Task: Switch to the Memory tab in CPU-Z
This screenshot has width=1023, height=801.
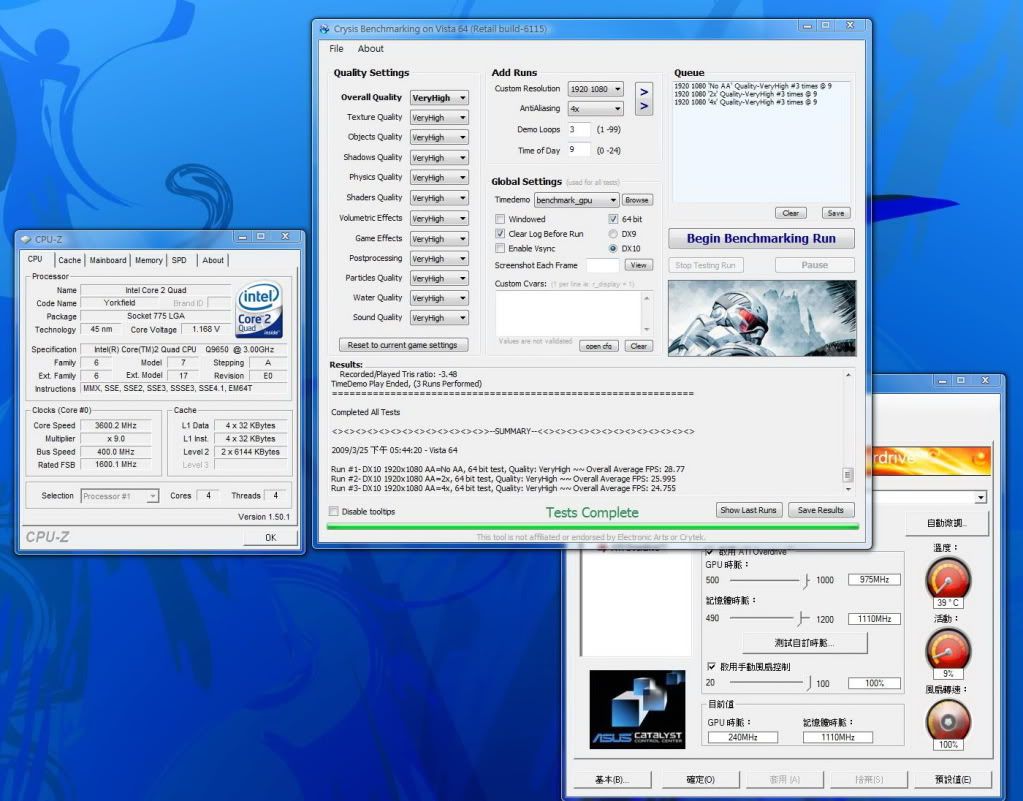Action: click(x=149, y=260)
